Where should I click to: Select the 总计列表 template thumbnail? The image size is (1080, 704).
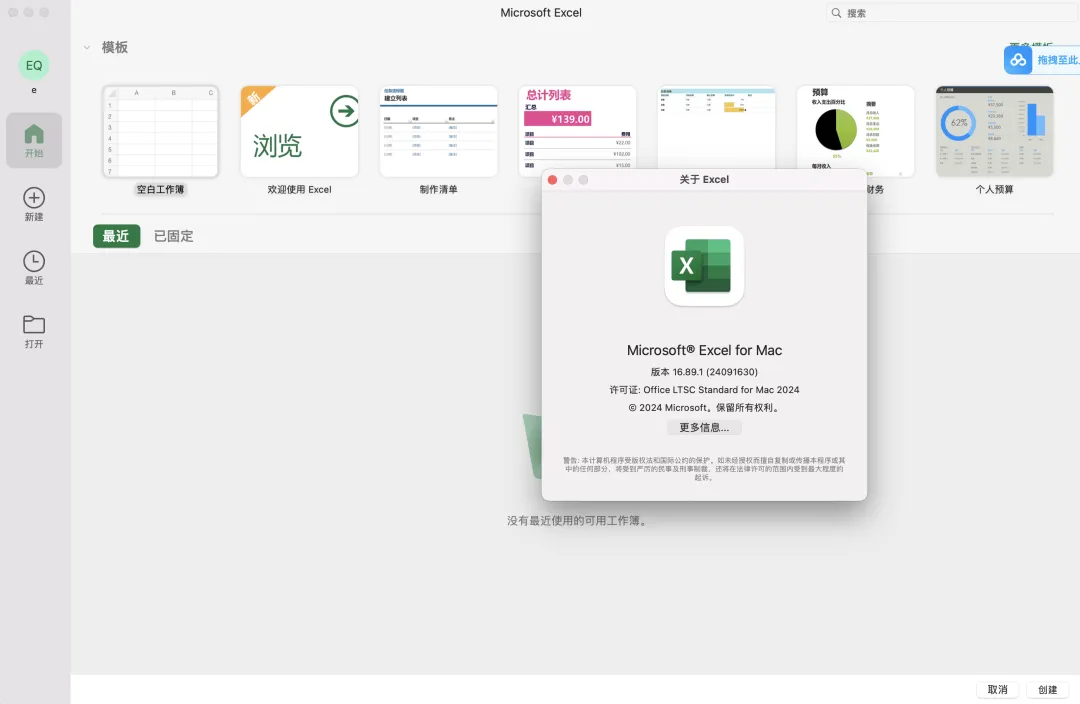(577, 127)
